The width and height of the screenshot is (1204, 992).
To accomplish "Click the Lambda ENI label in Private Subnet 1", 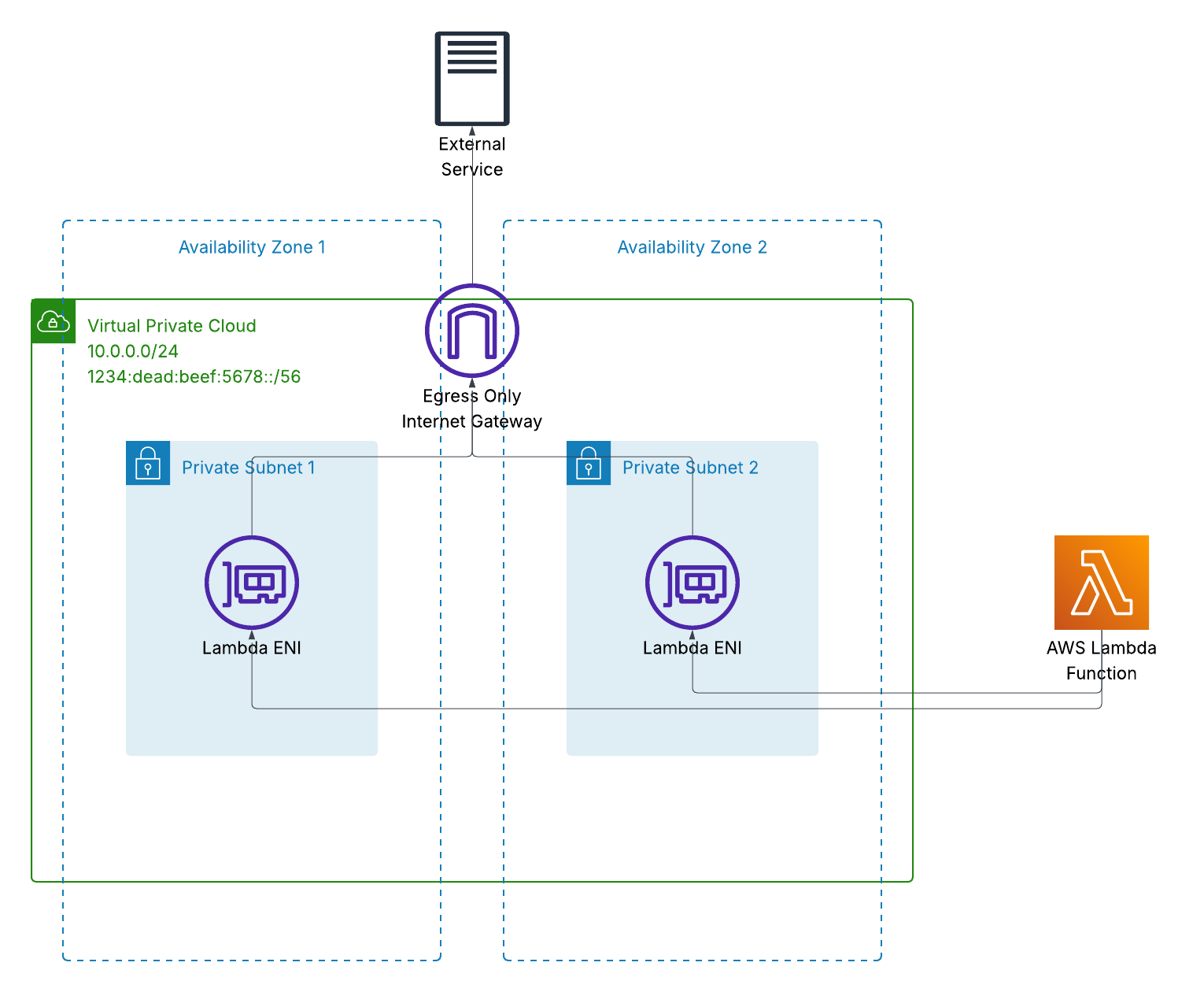I will pyautogui.click(x=252, y=648).
